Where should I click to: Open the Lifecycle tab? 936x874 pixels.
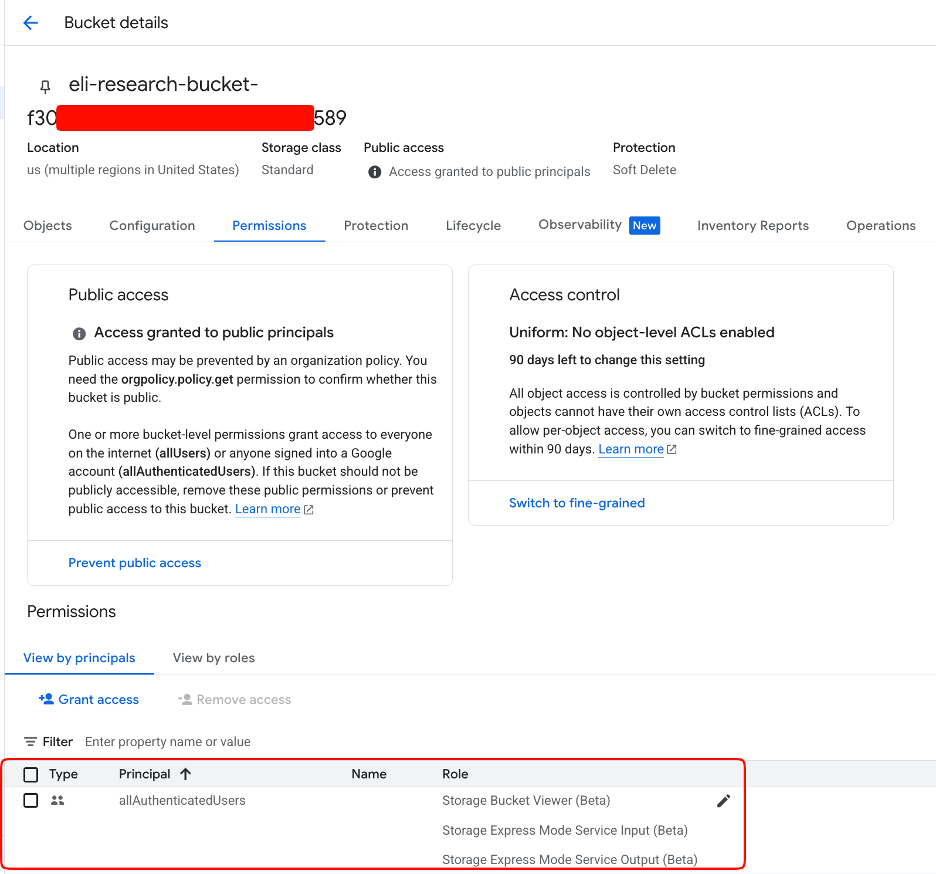pyautogui.click(x=473, y=226)
